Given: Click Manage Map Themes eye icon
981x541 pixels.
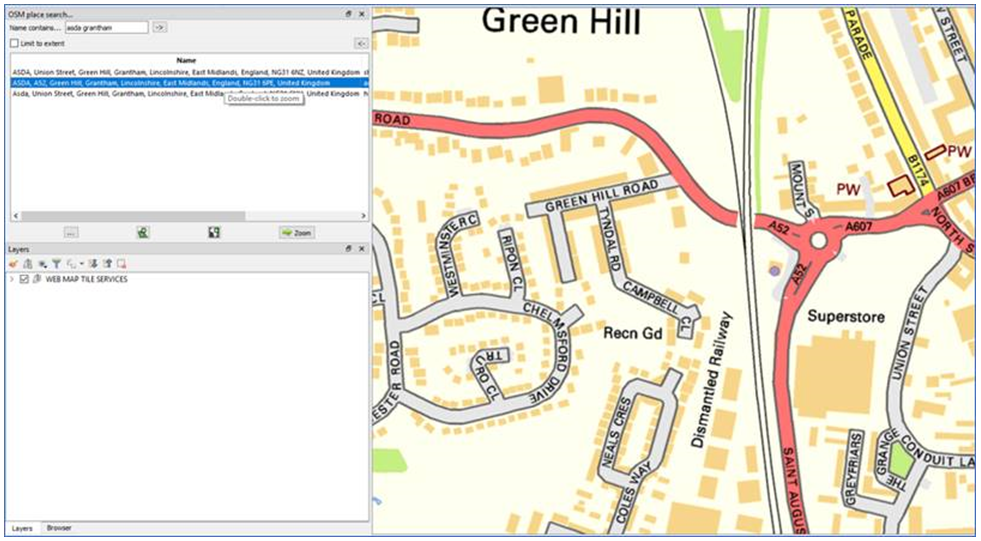Looking at the screenshot, I should click(43, 264).
